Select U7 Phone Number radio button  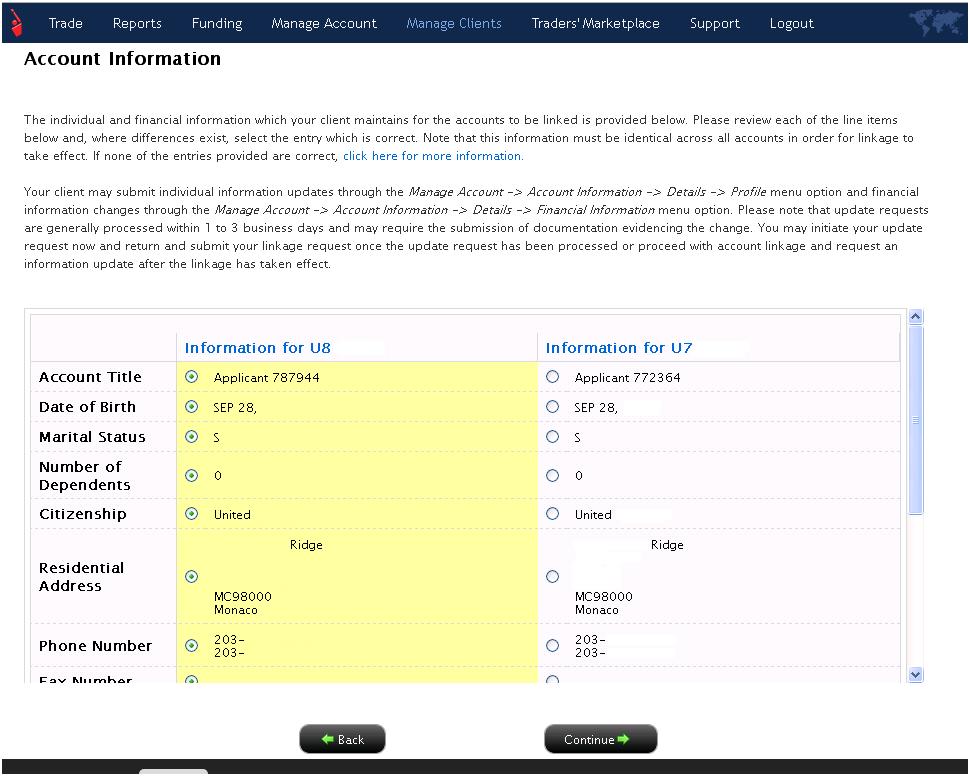point(552,645)
